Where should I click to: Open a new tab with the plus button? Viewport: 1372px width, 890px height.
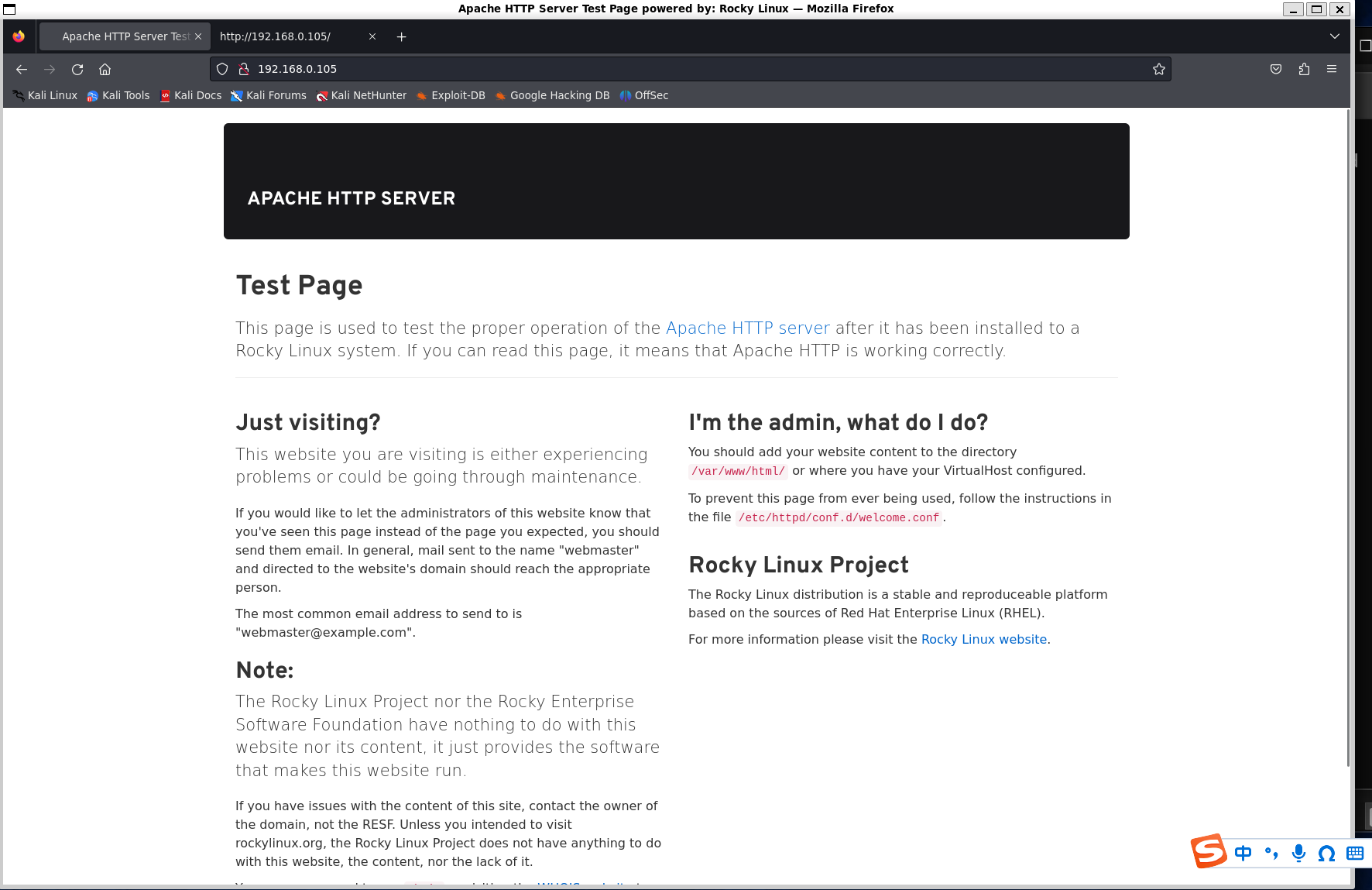pyautogui.click(x=401, y=36)
